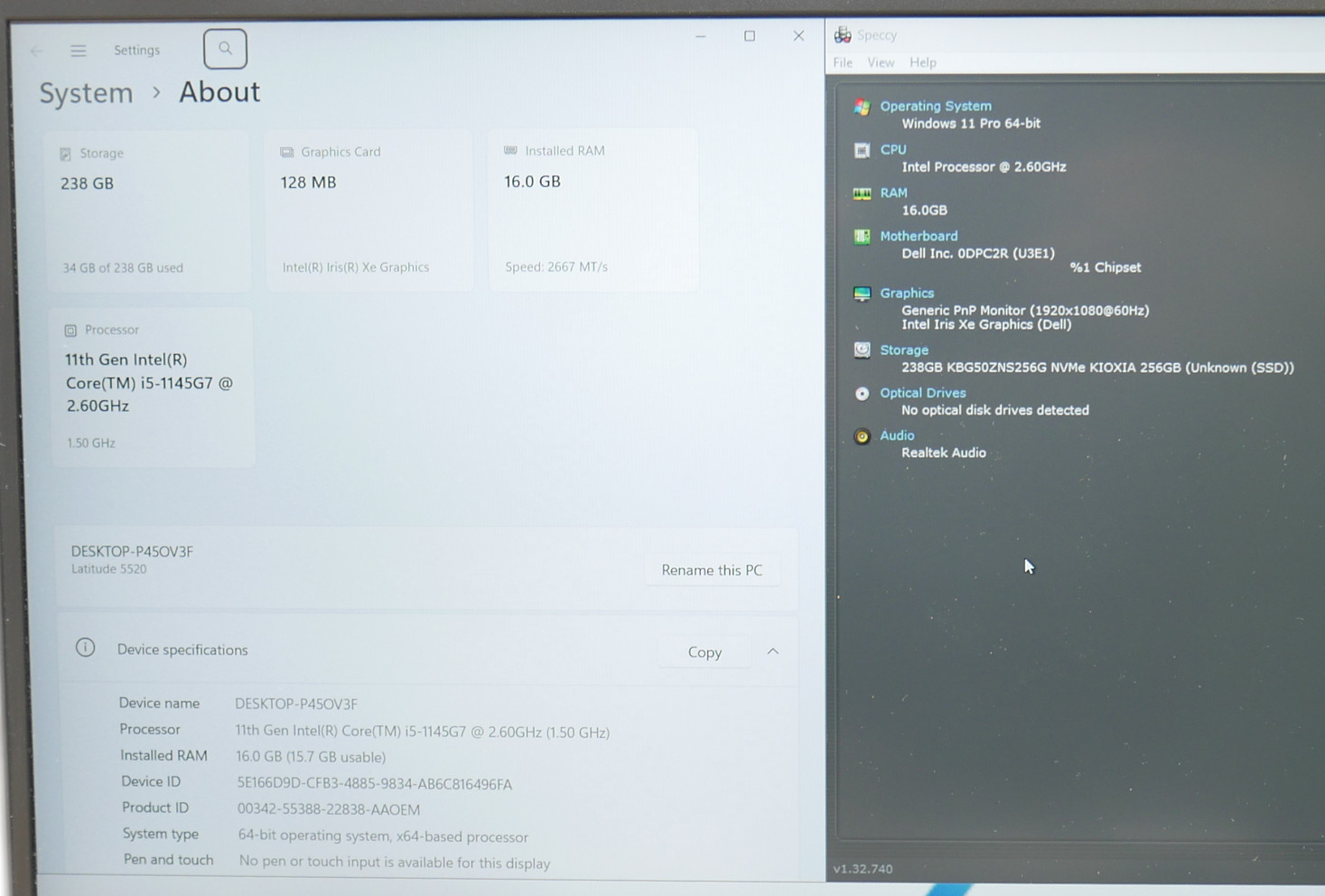Click the Speccy Optical Drives disc icon
Viewport: 1325px width, 896px height.
(x=862, y=394)
